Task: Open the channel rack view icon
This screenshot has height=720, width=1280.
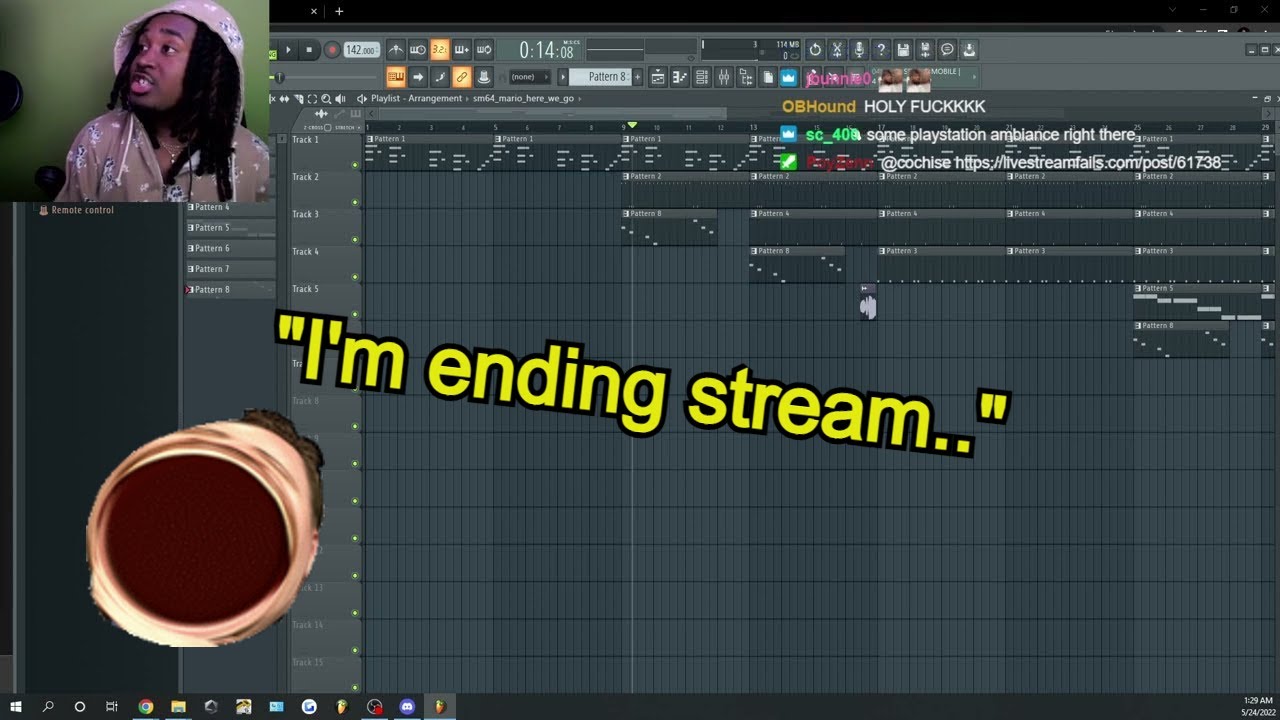Action: click(702, 77)
